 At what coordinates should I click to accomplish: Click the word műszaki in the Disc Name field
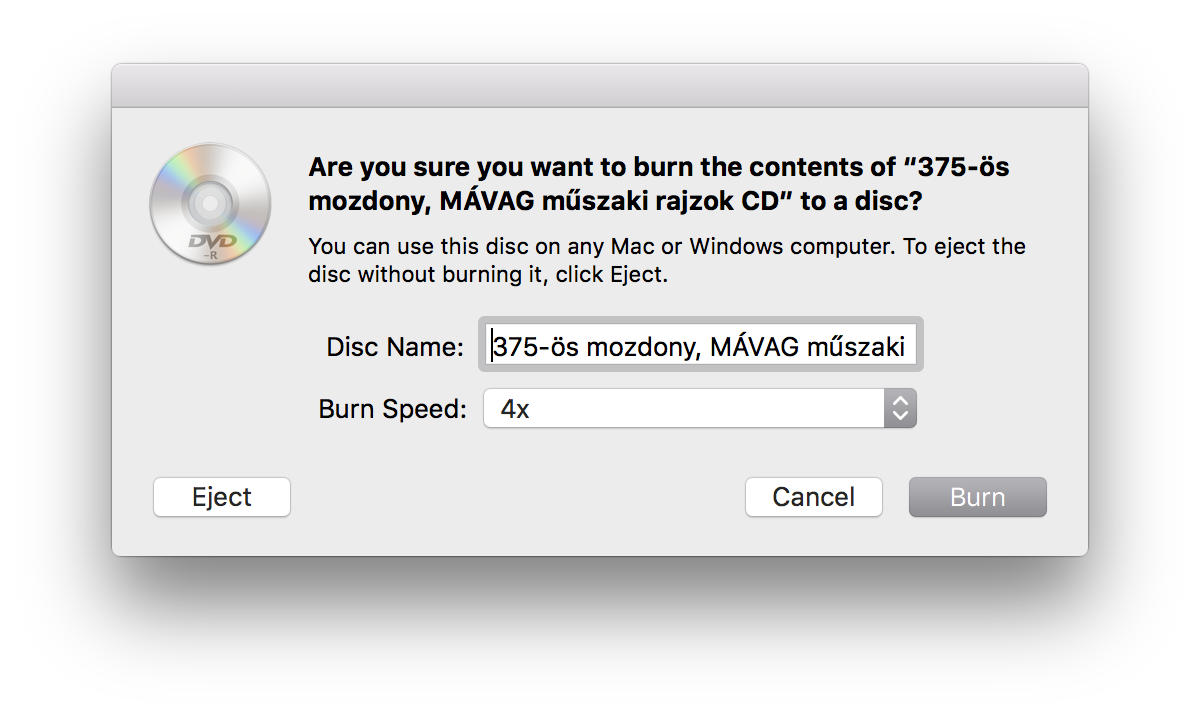pos(855,347)
